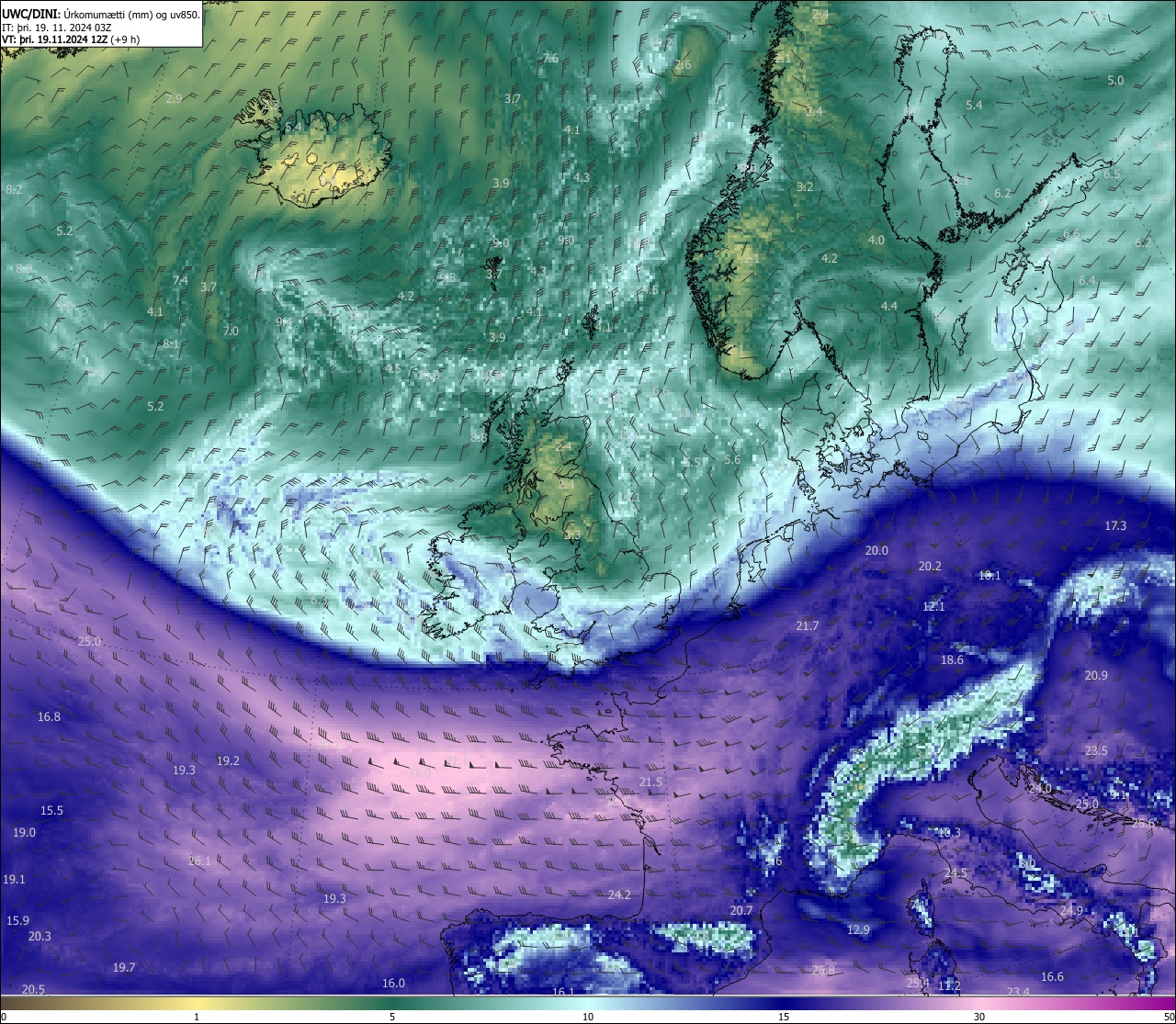Click the map value "4.0" over Sweden
This screenshot has height=1024, width=1176.
click(876, 240)
